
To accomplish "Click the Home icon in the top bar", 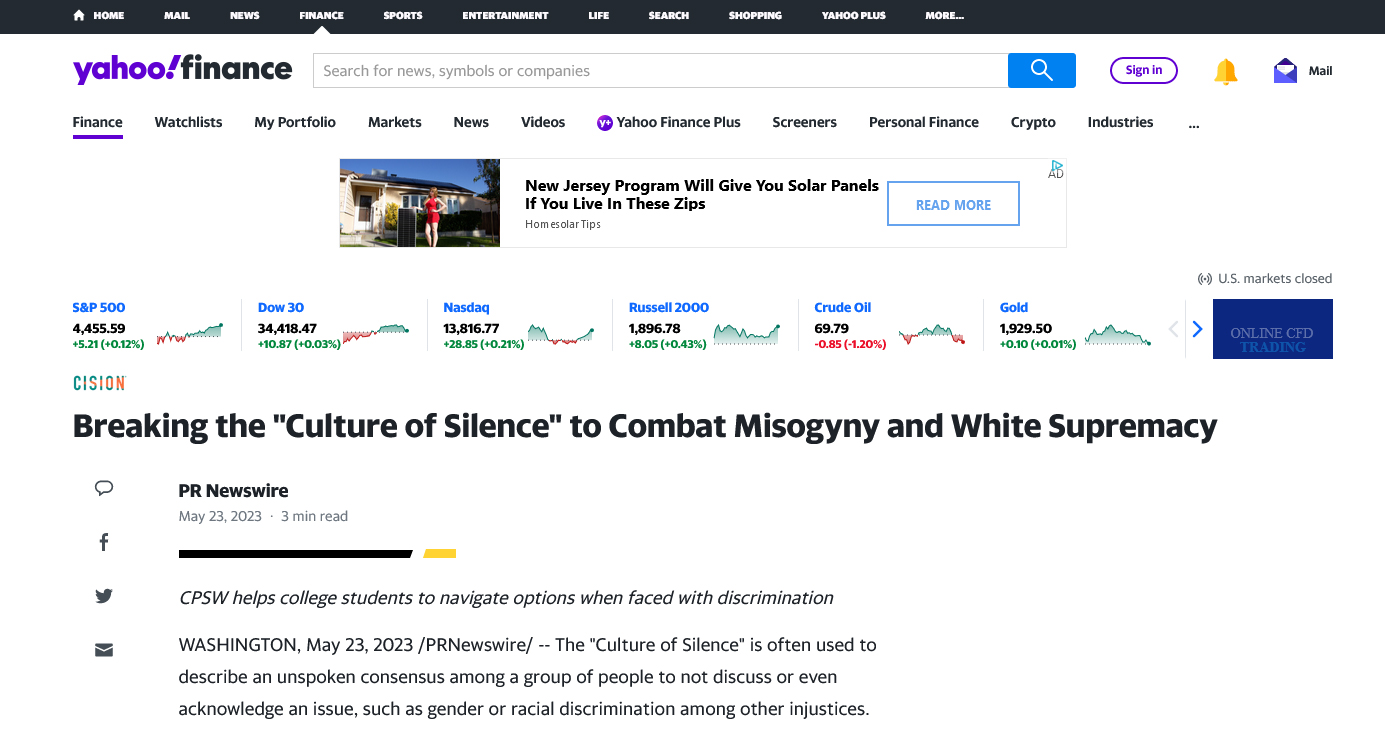I will [79, 15].
